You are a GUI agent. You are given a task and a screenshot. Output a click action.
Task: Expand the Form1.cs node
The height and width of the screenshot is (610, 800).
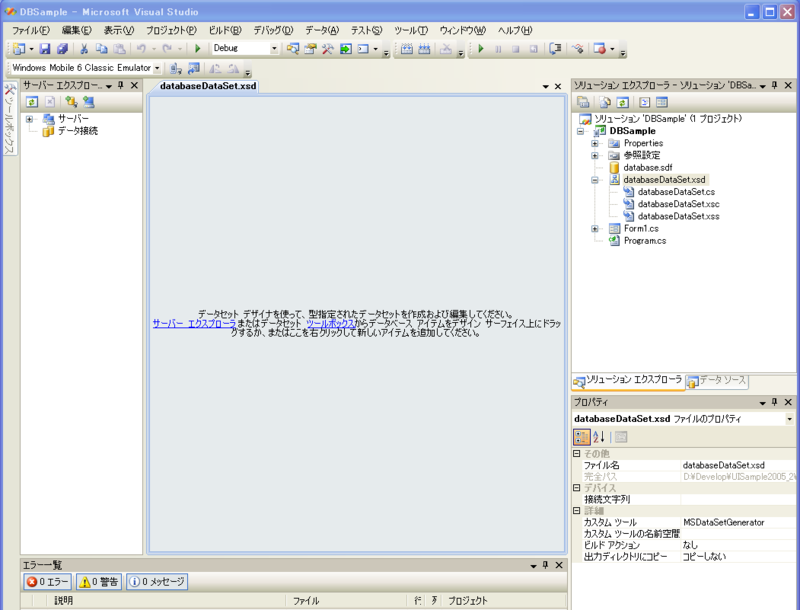point(595,229)
